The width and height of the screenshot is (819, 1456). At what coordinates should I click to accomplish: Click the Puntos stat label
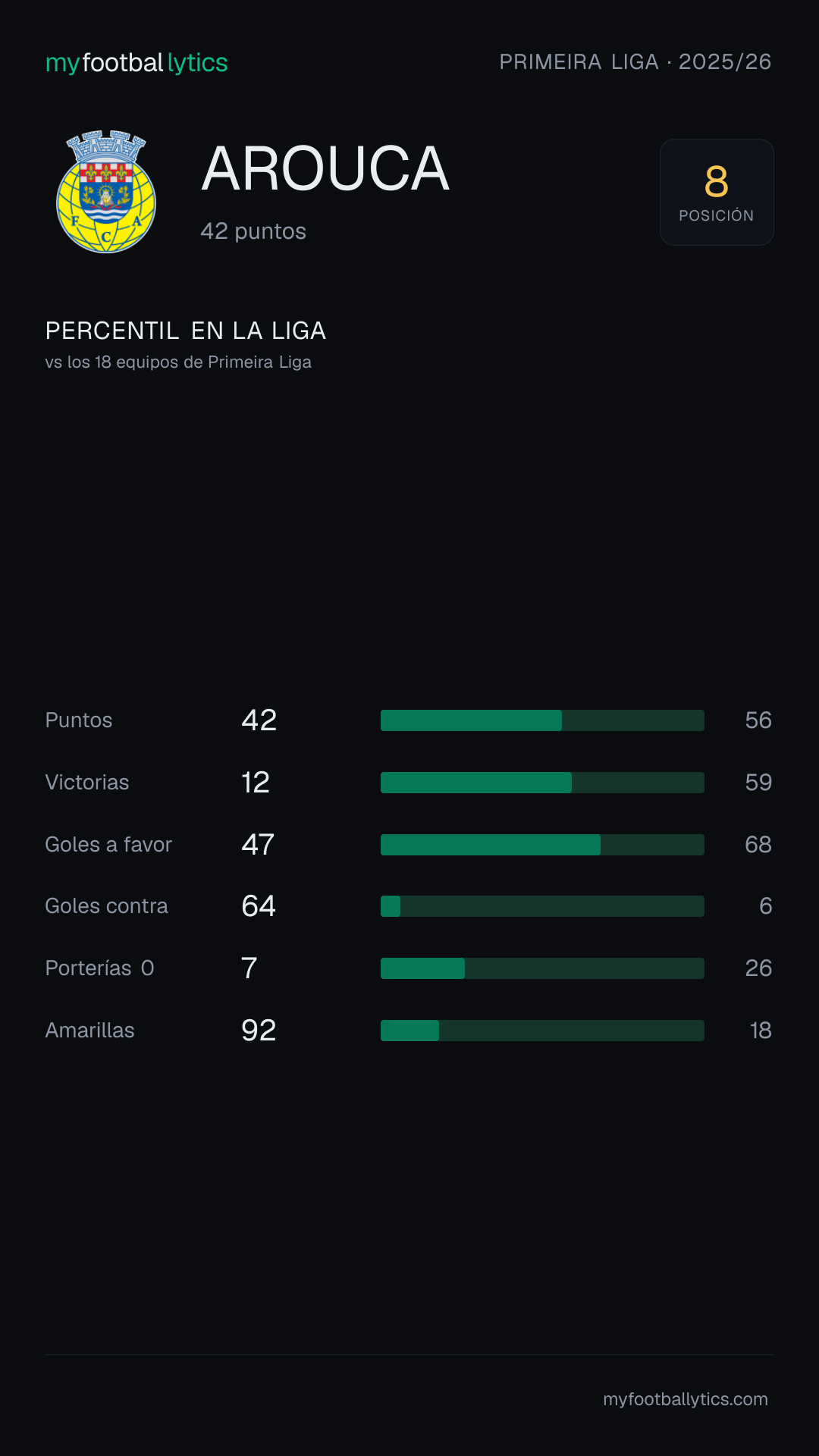click(79, 720)
